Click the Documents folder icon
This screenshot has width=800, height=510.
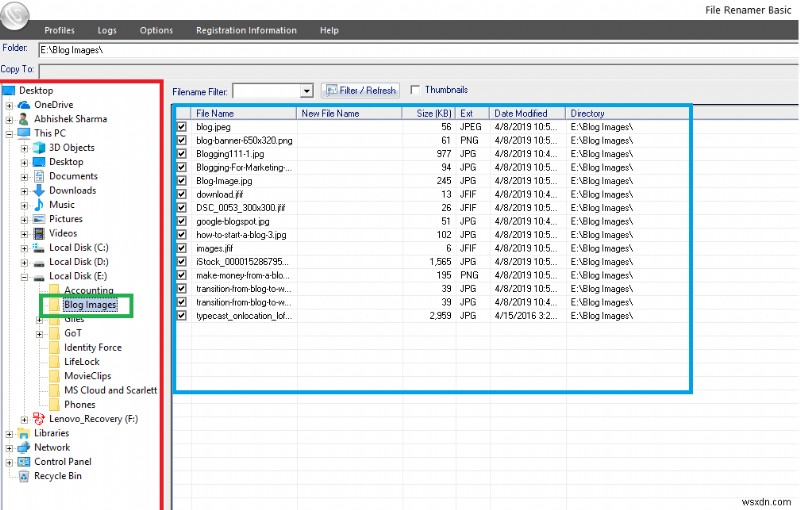(x=39, y=176)
